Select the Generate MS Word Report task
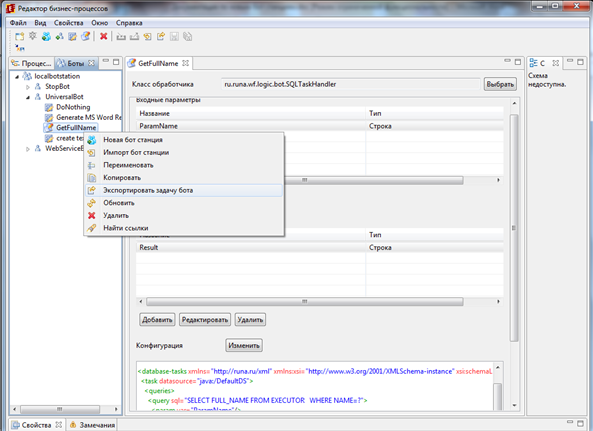Viewport: 593px width, 431px height. [x=89, y=117]
